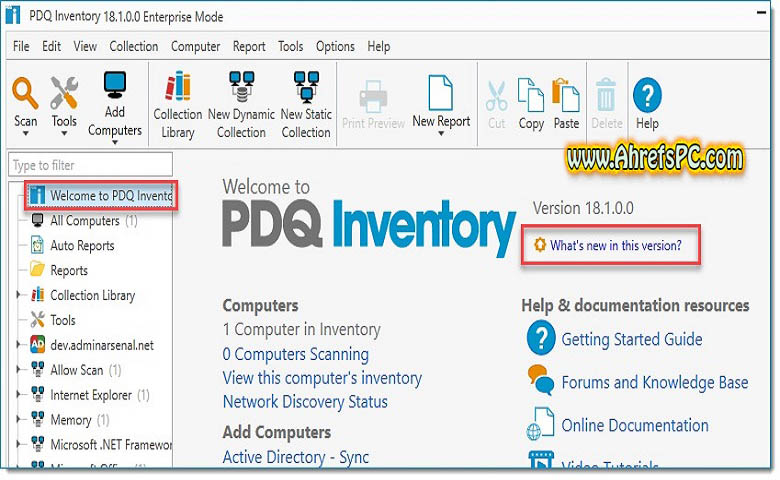The width and height of the screenshot is (780, 480).
Task: Focus the Type to filter field
Action: point(91,165)
